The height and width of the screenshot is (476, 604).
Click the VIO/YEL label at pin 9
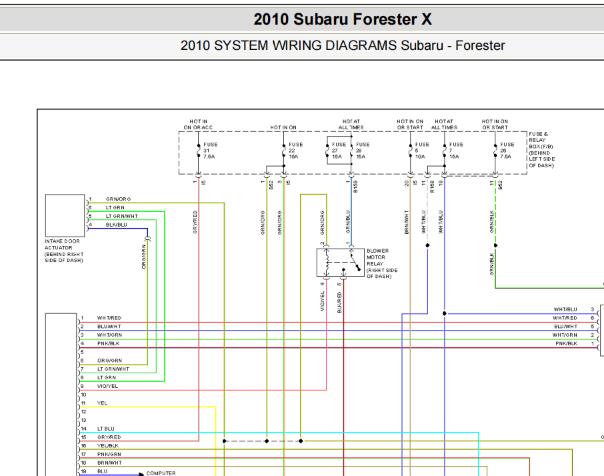(107, 386)
